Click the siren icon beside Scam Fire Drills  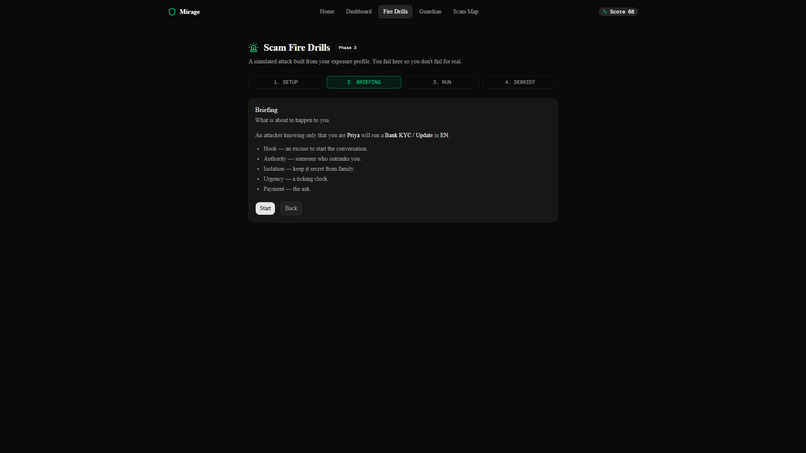(253, 48)
